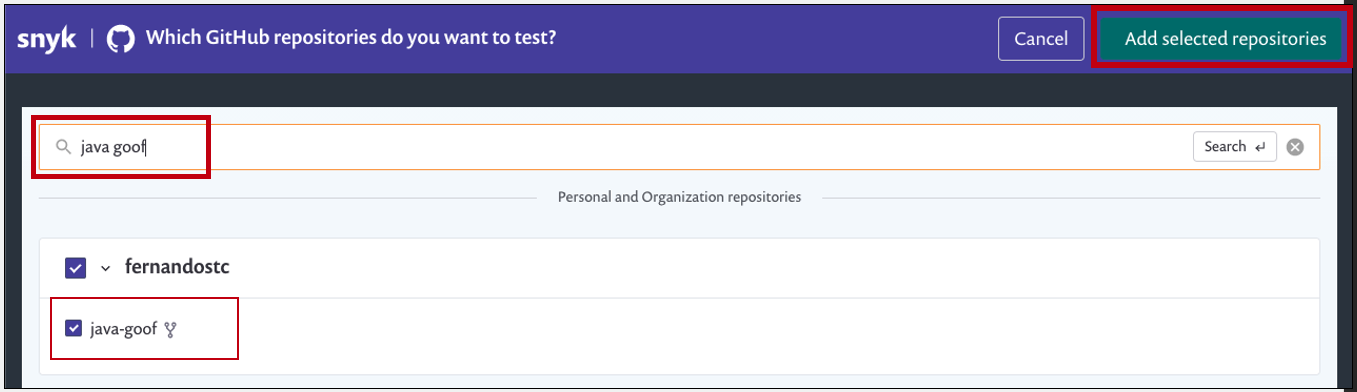1357x392 pixels.
Task: Click the divider line left of the heading
Action: (288, 198)
